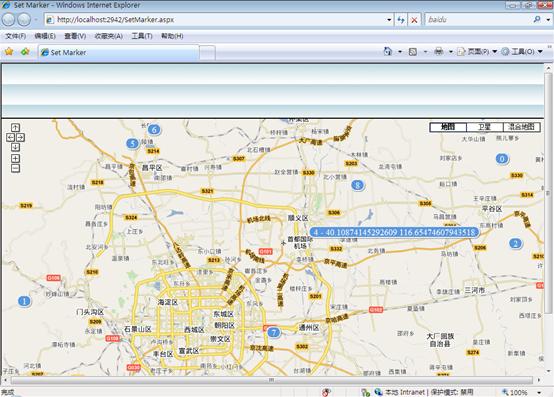Open the 页面(P) menu dropdown
554x397 pixels.
point(477,52)
